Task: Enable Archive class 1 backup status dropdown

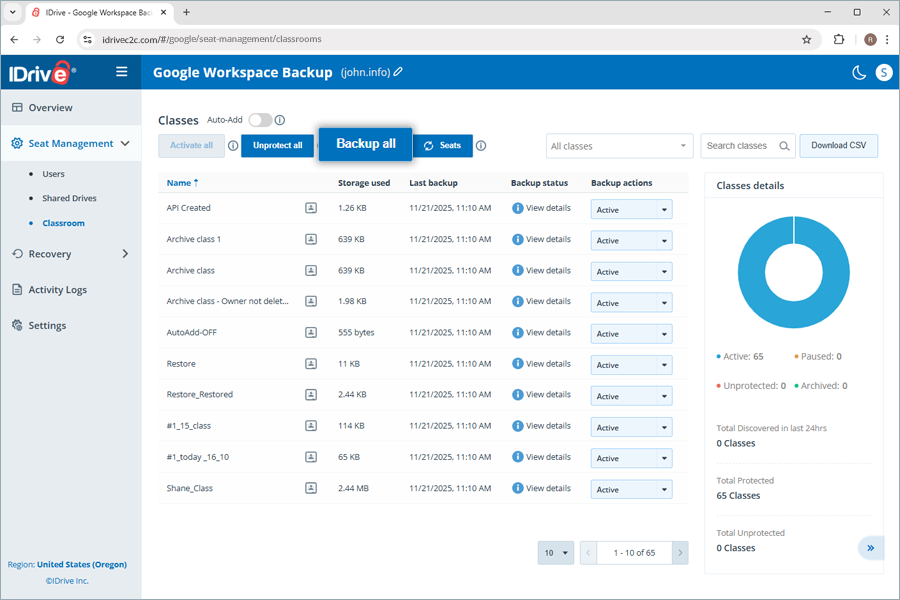Action: tap(631, 240)
